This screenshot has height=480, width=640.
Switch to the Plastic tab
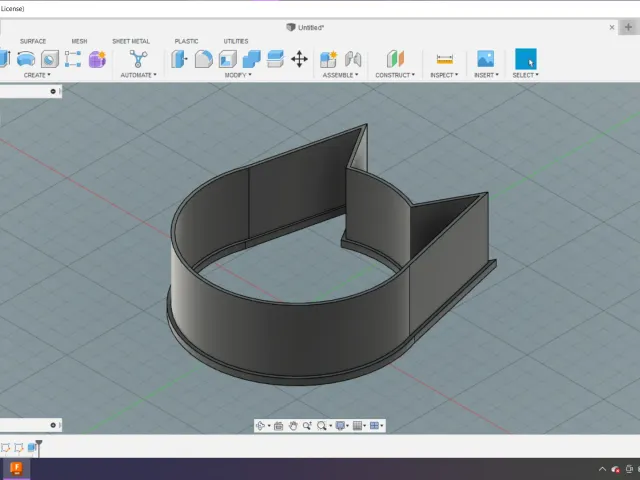(x=187, y=41)
